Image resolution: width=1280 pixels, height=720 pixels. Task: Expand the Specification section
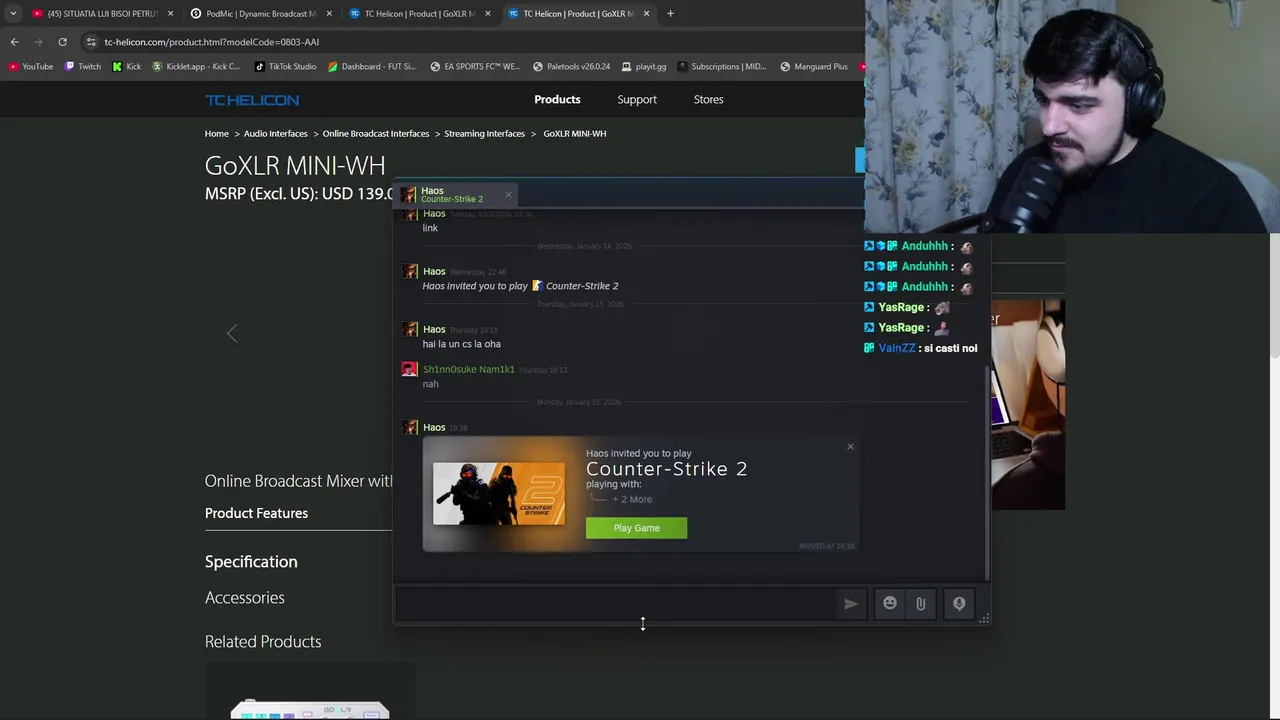coord(251,562)
